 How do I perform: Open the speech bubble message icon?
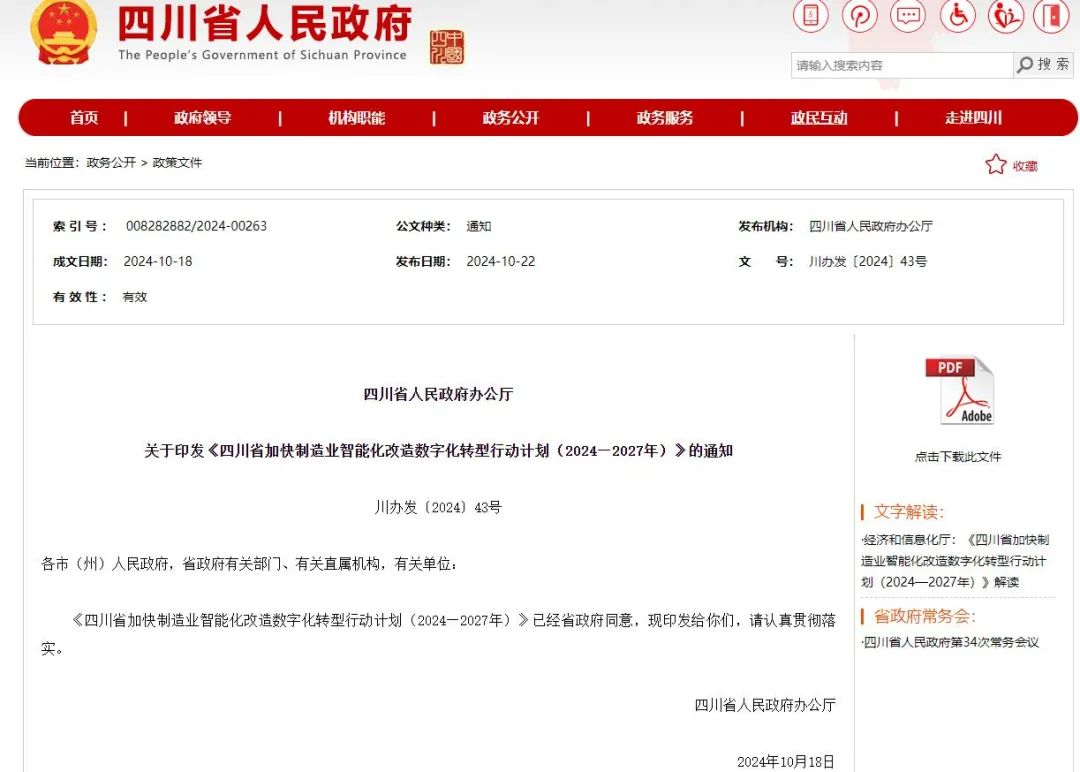click(908, 14)
